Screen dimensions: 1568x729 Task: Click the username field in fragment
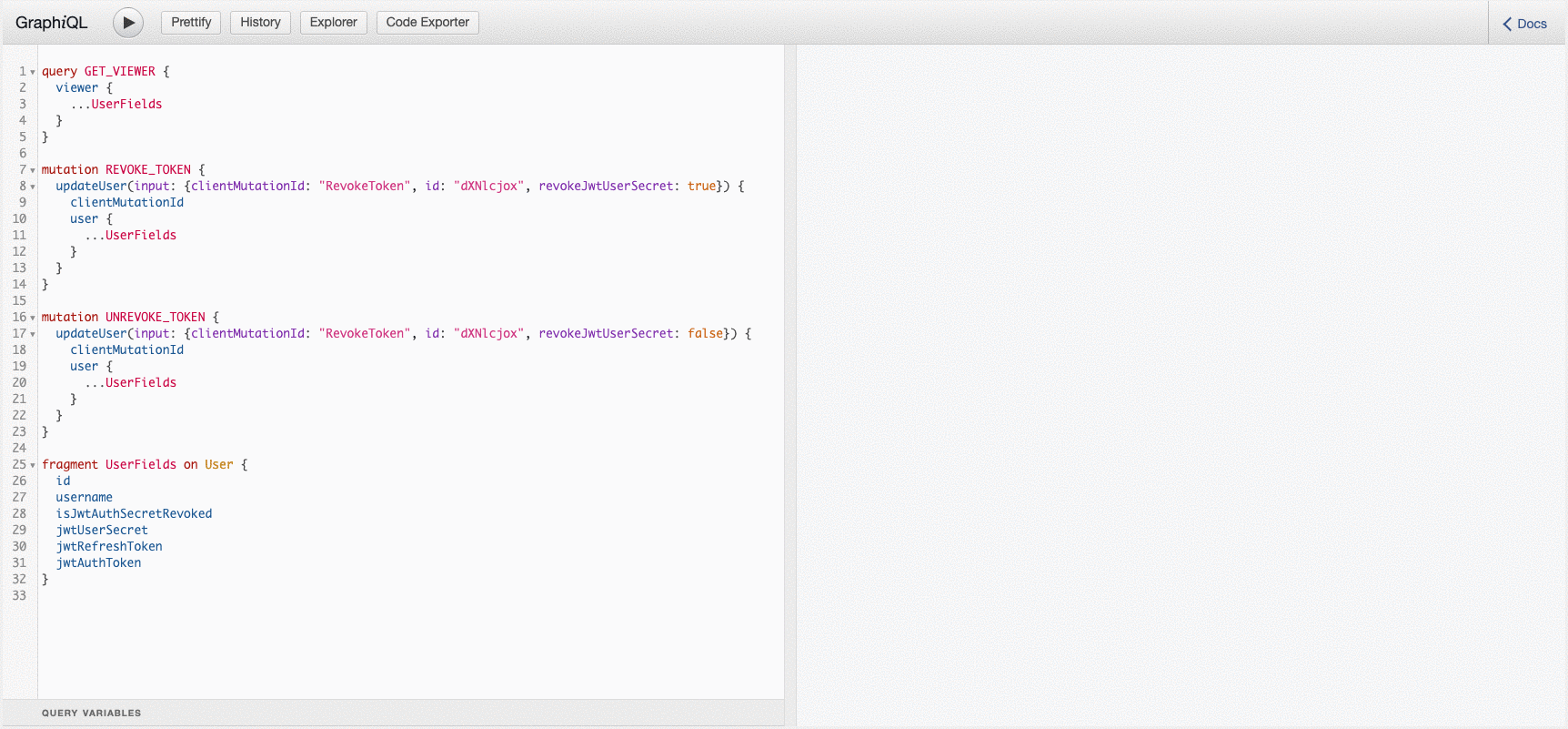click(x=85, y=497)
